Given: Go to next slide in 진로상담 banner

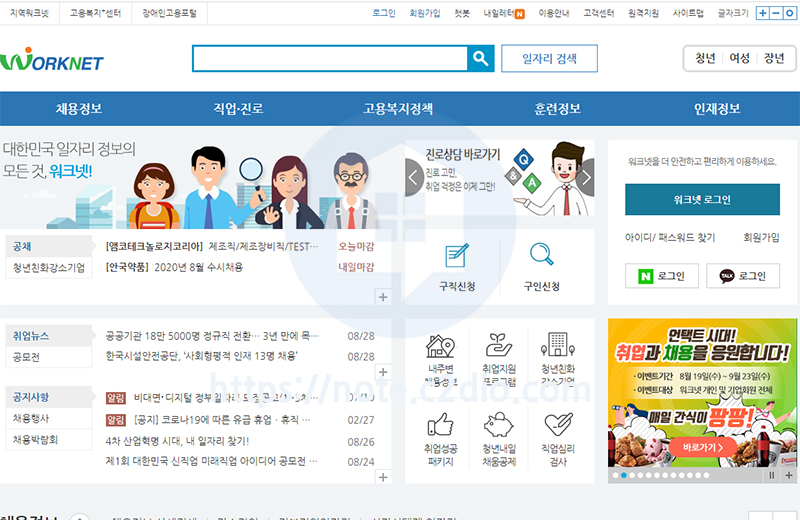Looking at the screenshot, I should pyautogui.click(x=586, y=177).
